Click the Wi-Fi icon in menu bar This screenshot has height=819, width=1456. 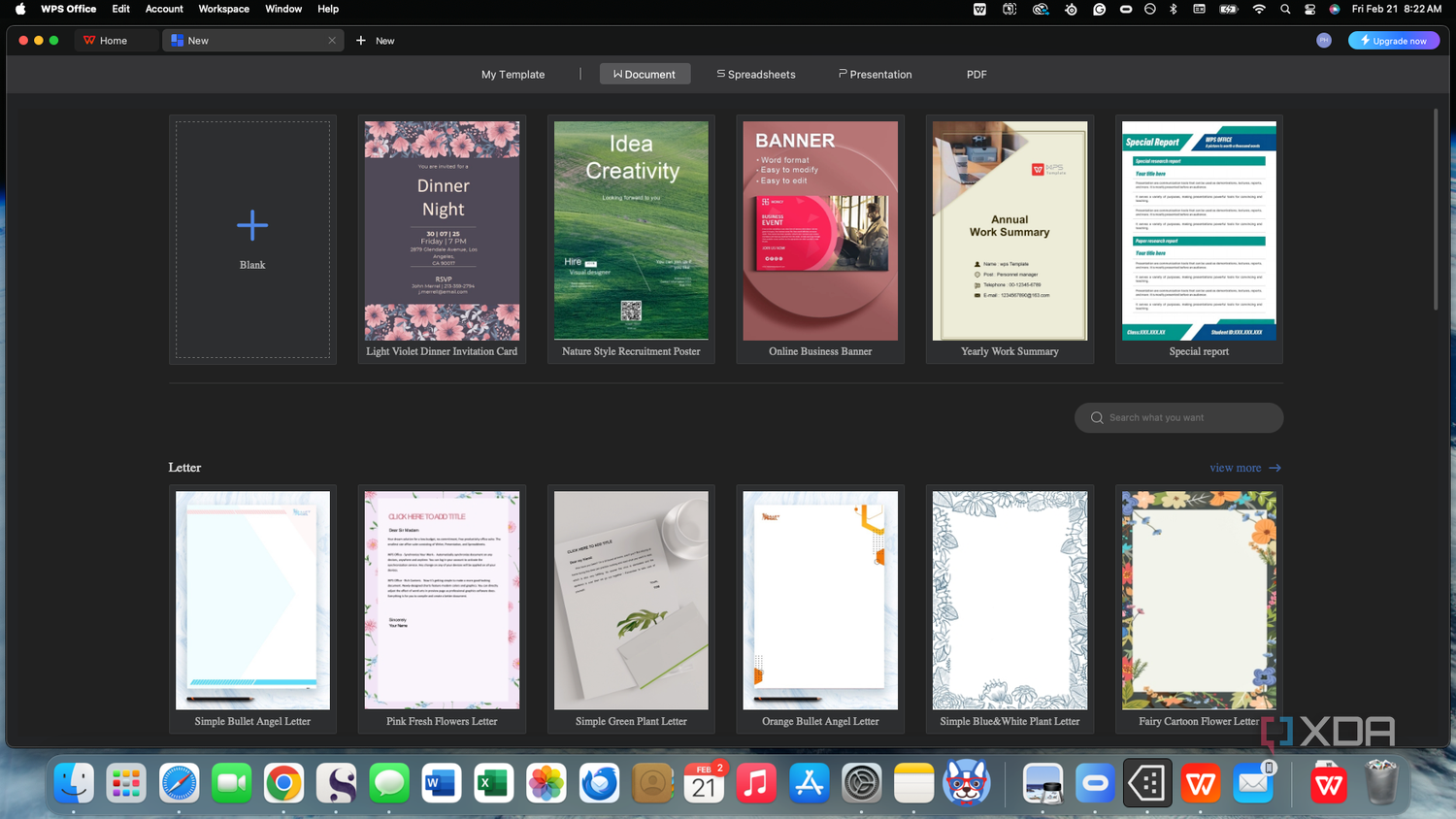pos(1259,9)
